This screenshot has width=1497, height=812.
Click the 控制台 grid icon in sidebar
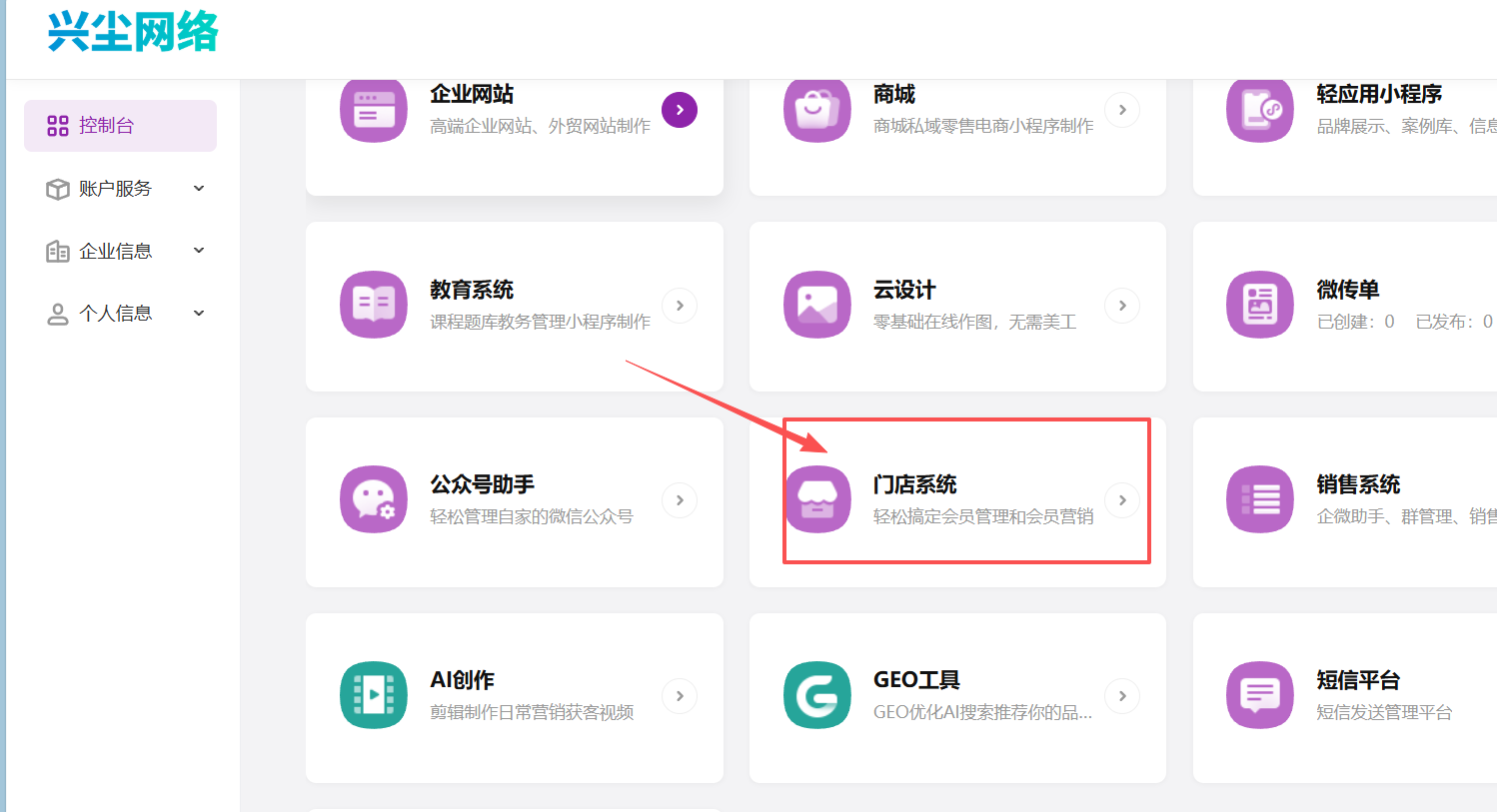58,126
